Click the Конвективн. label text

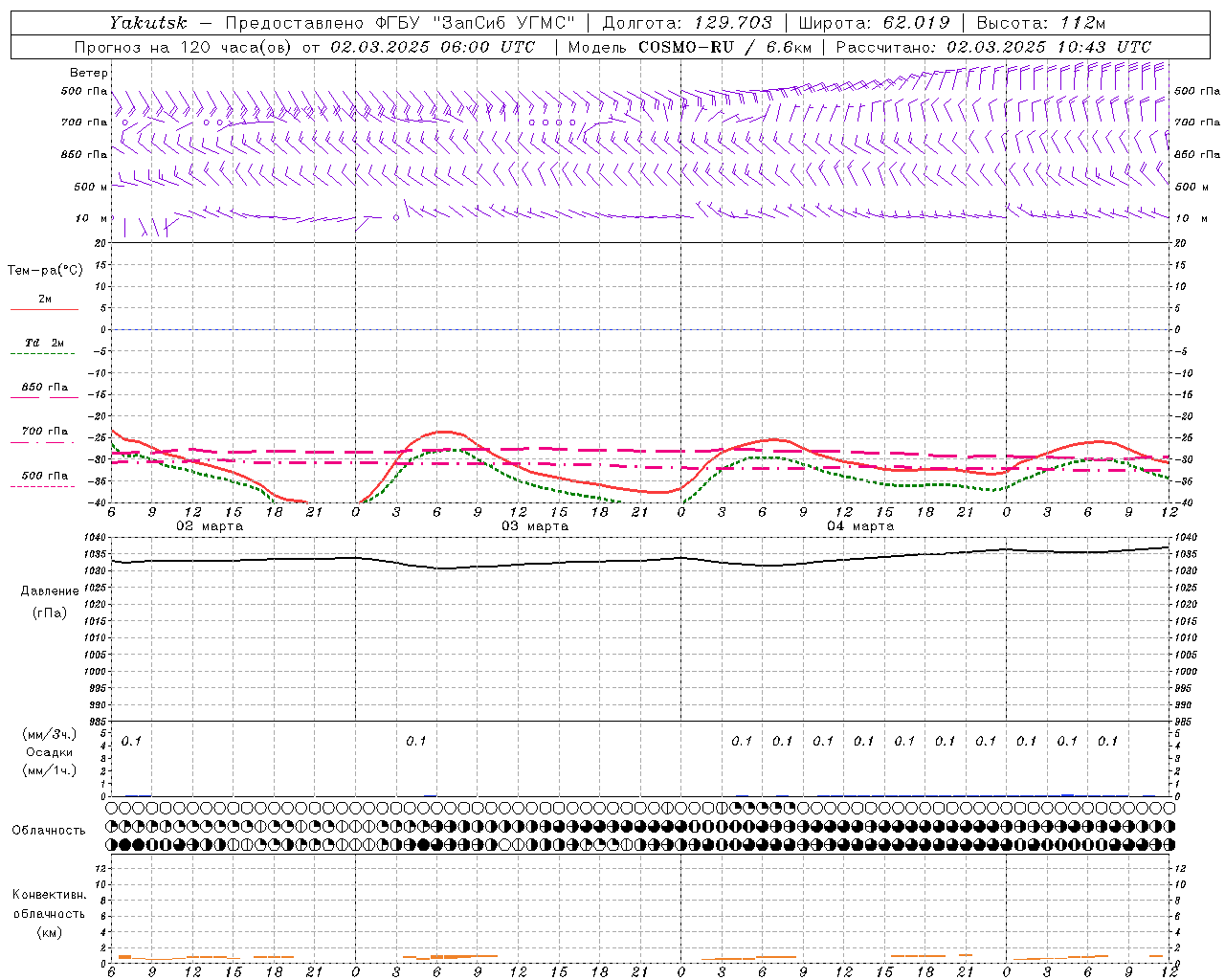point(49,895)
